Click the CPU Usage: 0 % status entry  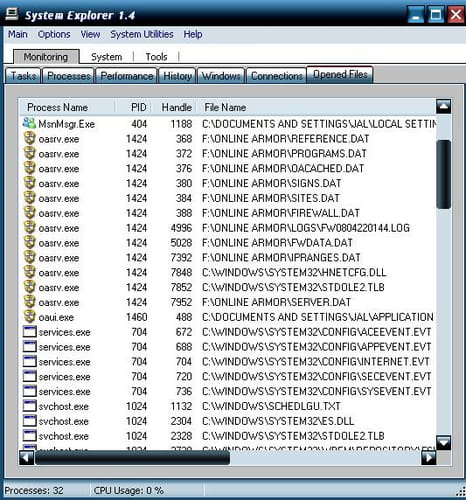129,490
